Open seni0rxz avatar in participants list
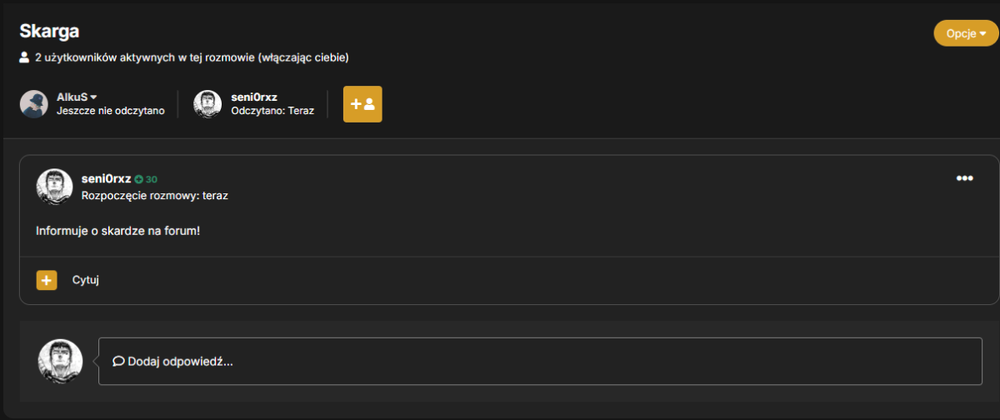Image resolution: width=1000 pixels, height=420 pixels. point(207,104)
